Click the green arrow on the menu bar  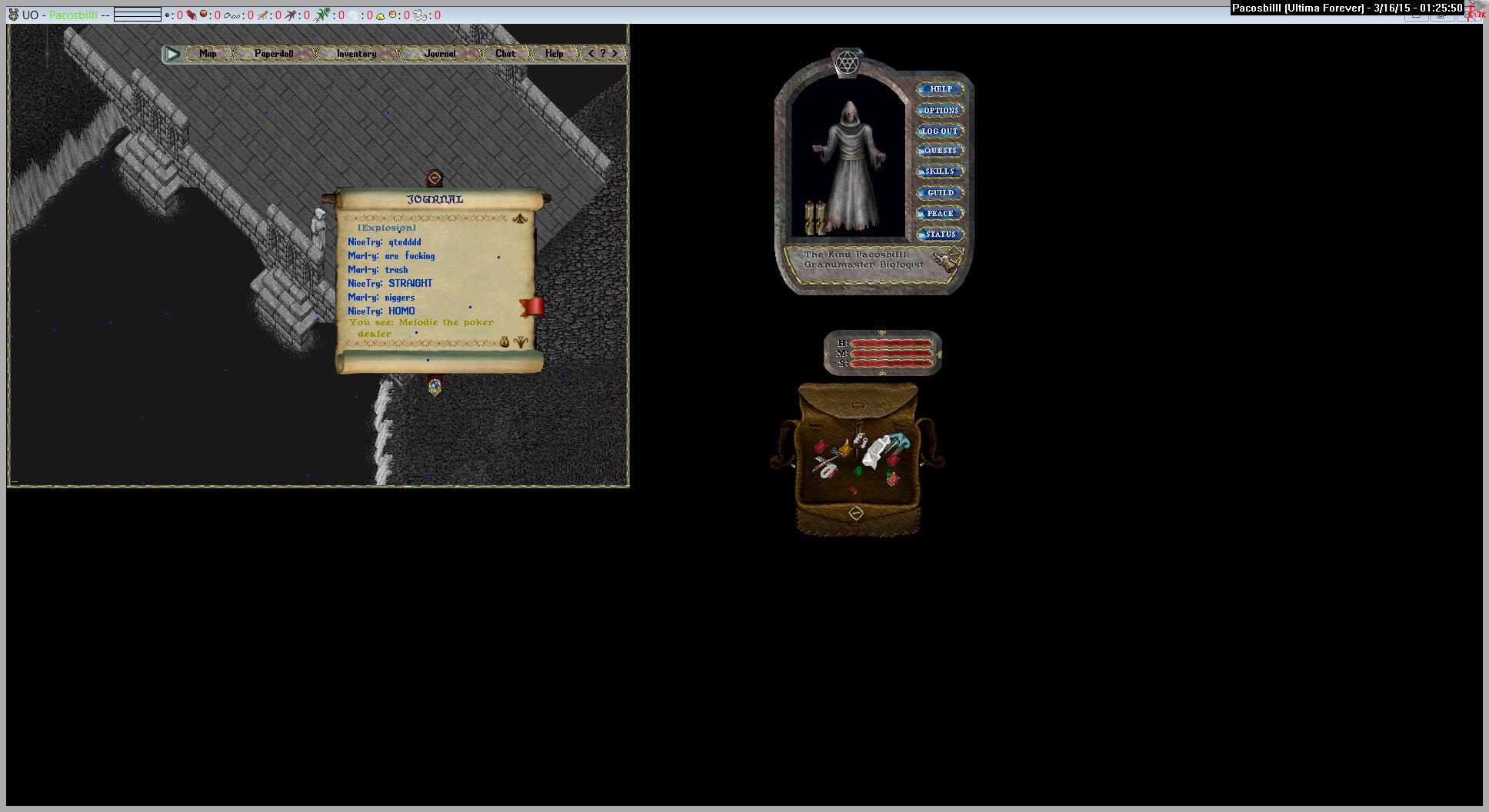click(x=173, y=54)
